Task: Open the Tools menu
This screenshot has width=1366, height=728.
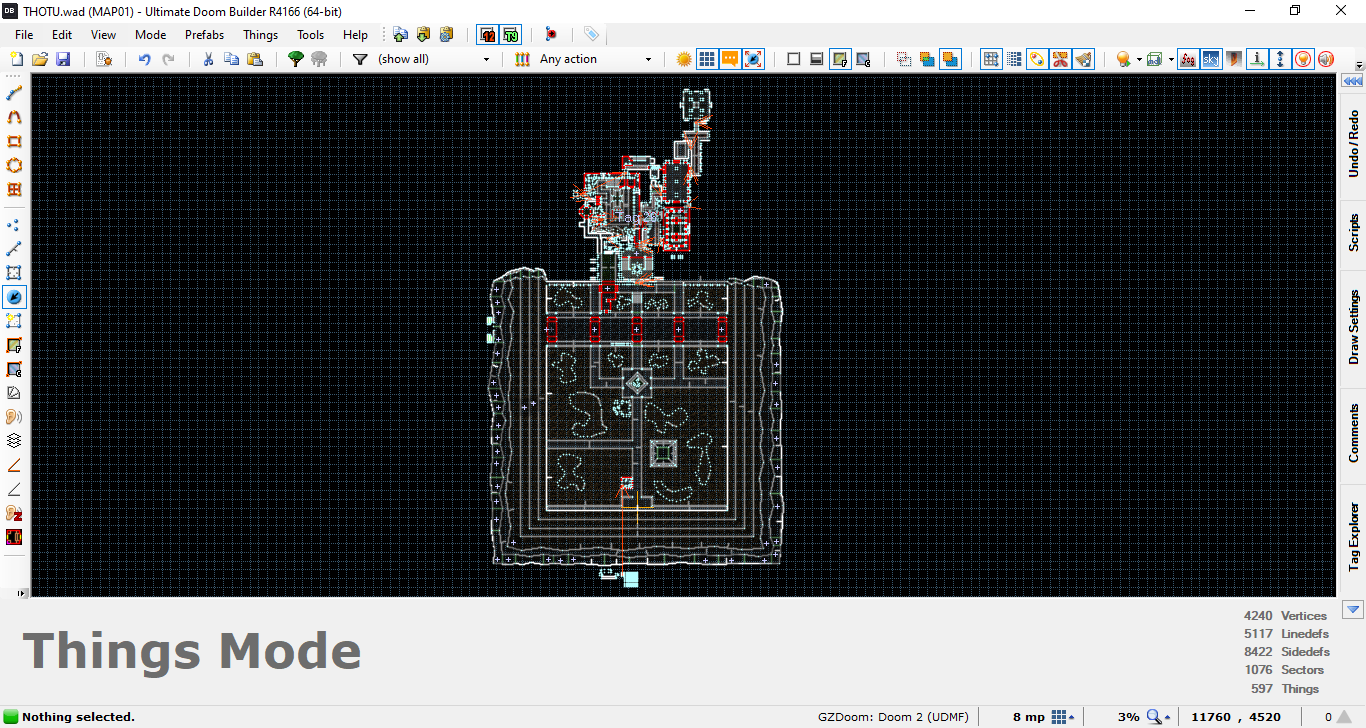Action: (x=311, y=34)
